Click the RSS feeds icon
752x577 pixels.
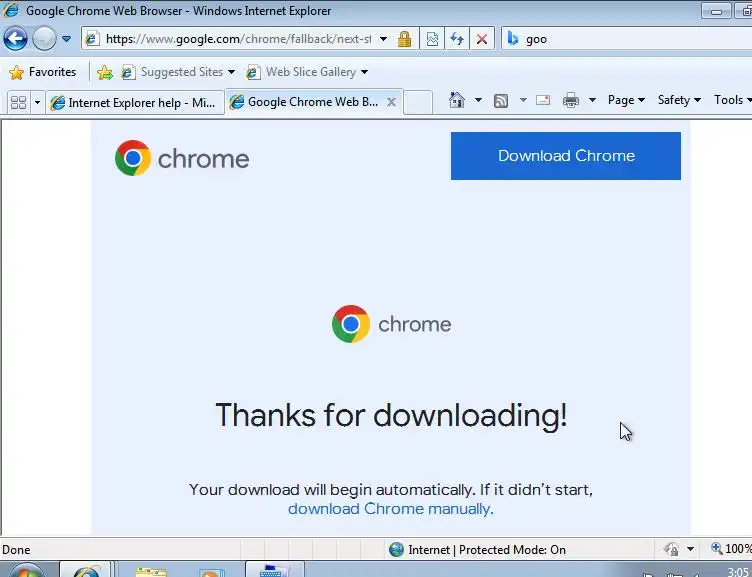501,100
